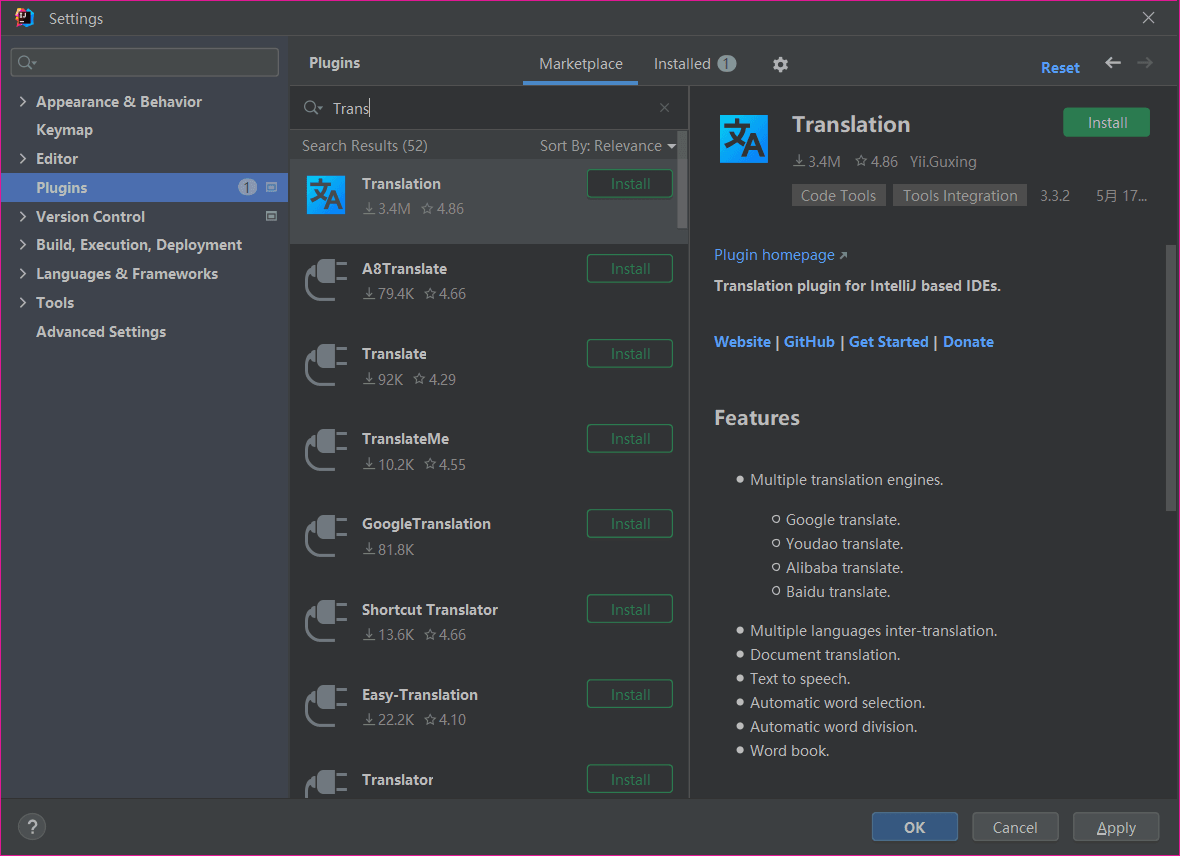Cancel the Settings dialog

[x=1015, y=827]
